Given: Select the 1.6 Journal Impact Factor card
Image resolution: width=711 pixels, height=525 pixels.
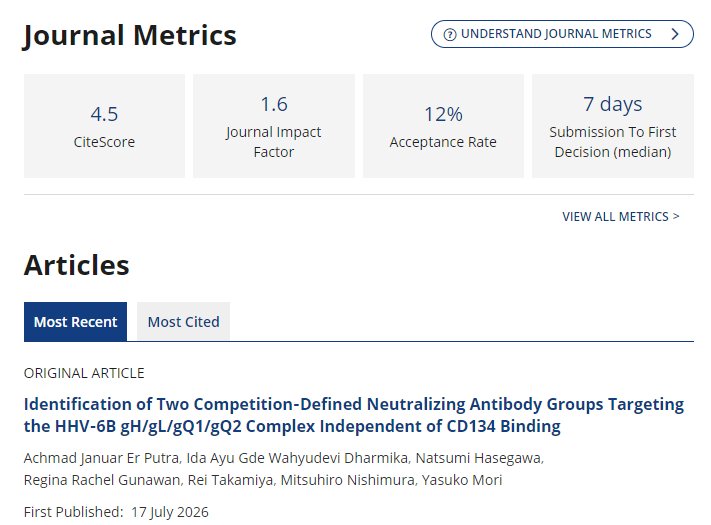Looking at the screenshot, I should click(x=274, y=126).
